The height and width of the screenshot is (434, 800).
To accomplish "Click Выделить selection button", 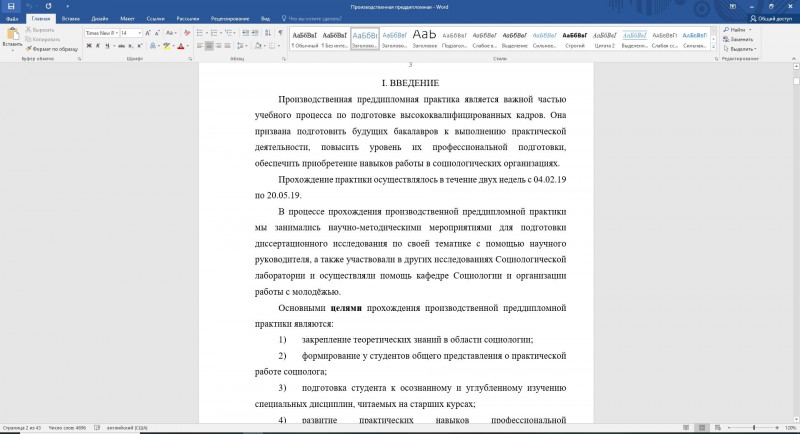I will click(x=739, y=49).
